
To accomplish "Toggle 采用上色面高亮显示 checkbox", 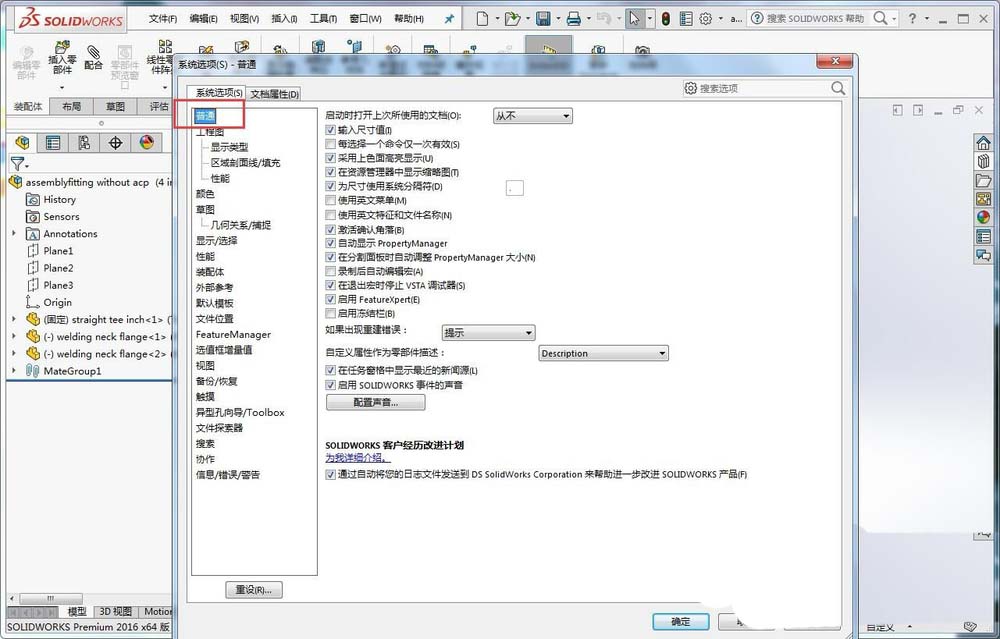I will (330, 158).
